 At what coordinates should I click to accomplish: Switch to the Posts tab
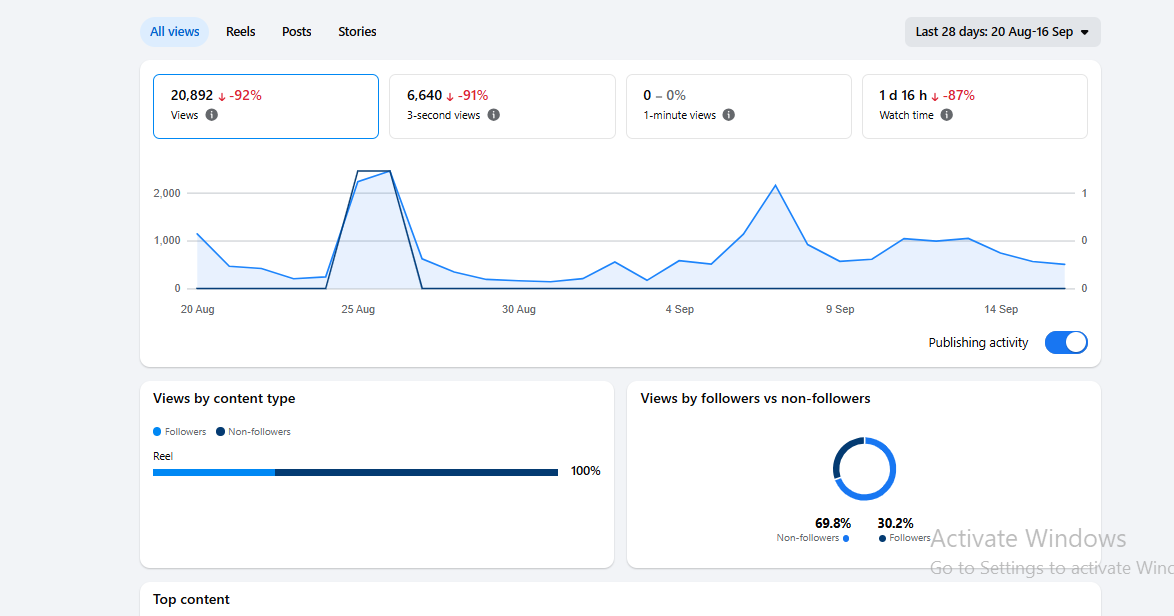point(296,32)
